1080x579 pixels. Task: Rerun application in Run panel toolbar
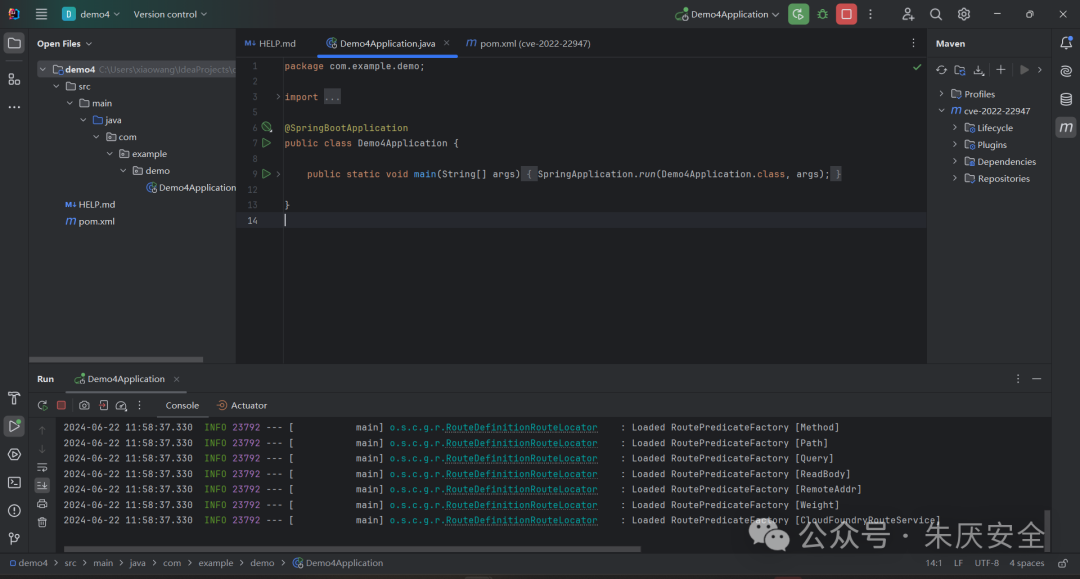[42, 406]
